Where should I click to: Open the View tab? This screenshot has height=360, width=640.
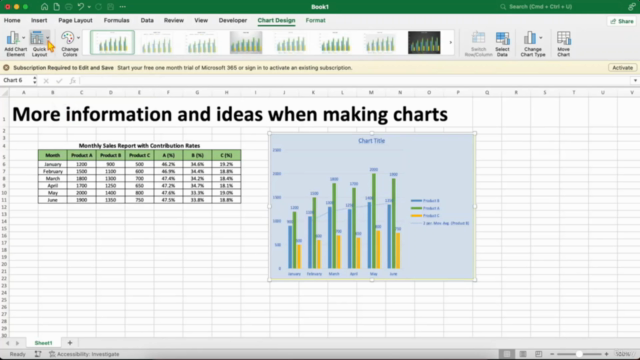(x=201, y=20)
